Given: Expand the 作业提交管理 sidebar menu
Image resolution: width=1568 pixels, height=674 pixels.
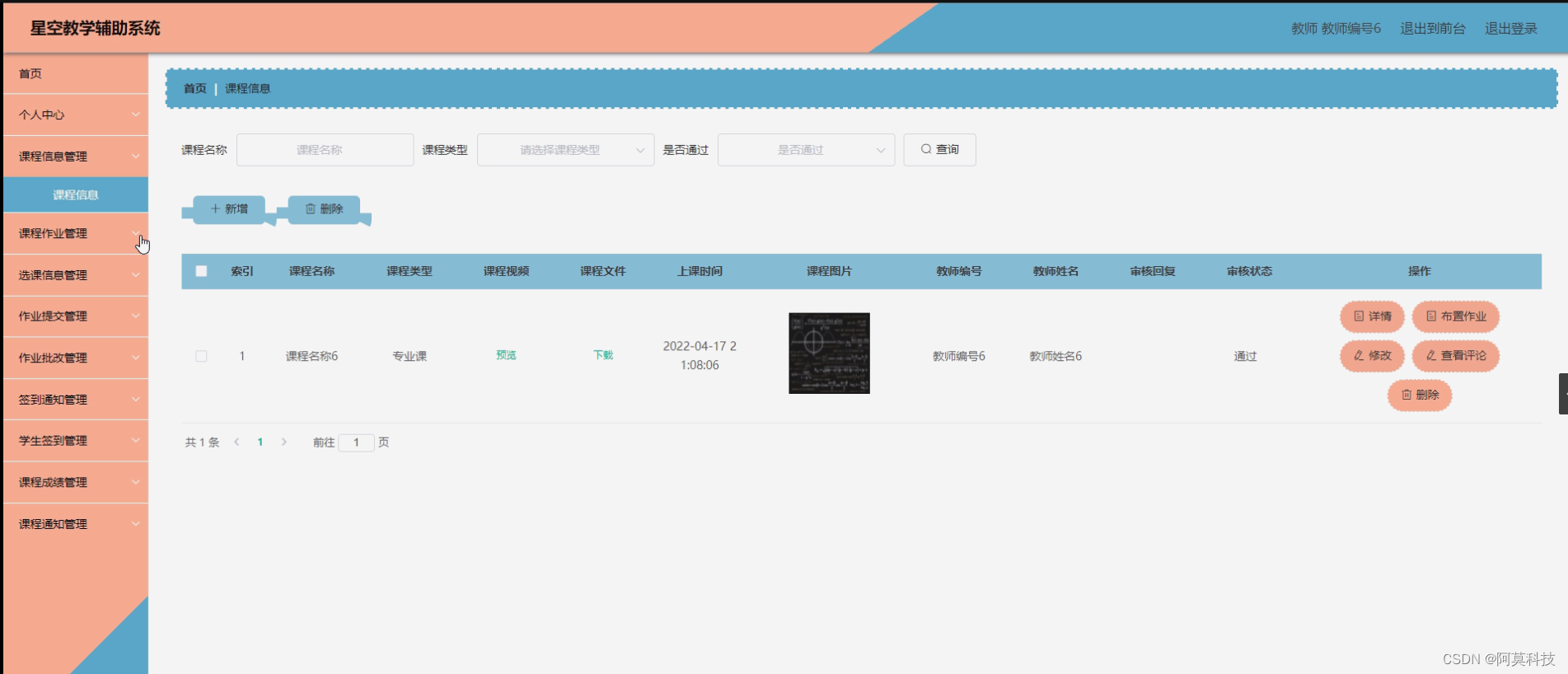Looking at the screenshot, I should point(76,316).
